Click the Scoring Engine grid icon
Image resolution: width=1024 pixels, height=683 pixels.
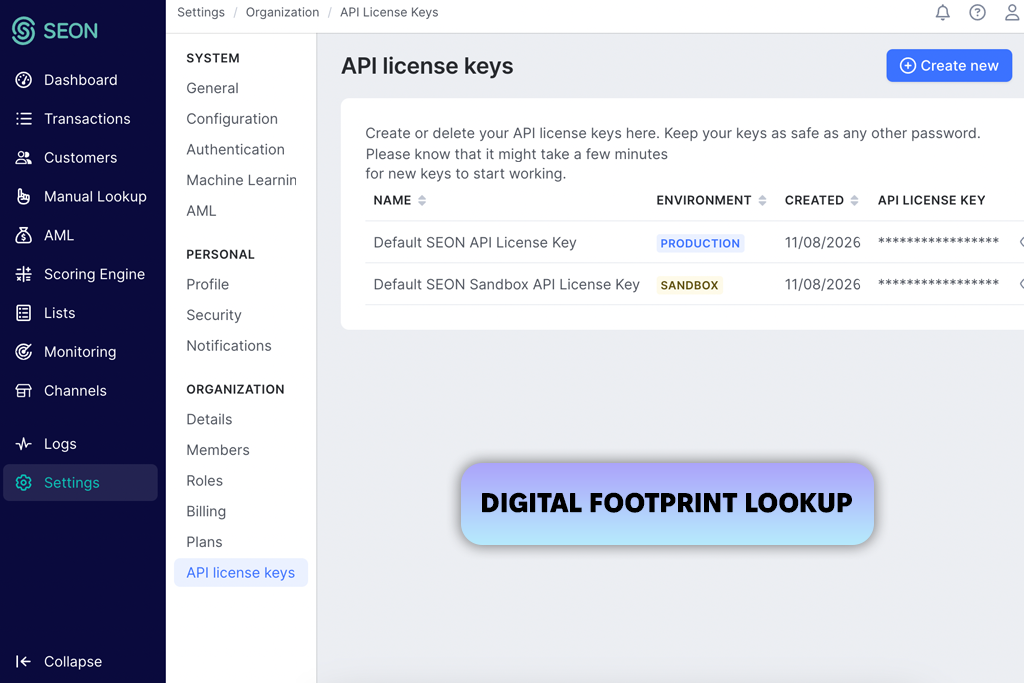(24, 274)
